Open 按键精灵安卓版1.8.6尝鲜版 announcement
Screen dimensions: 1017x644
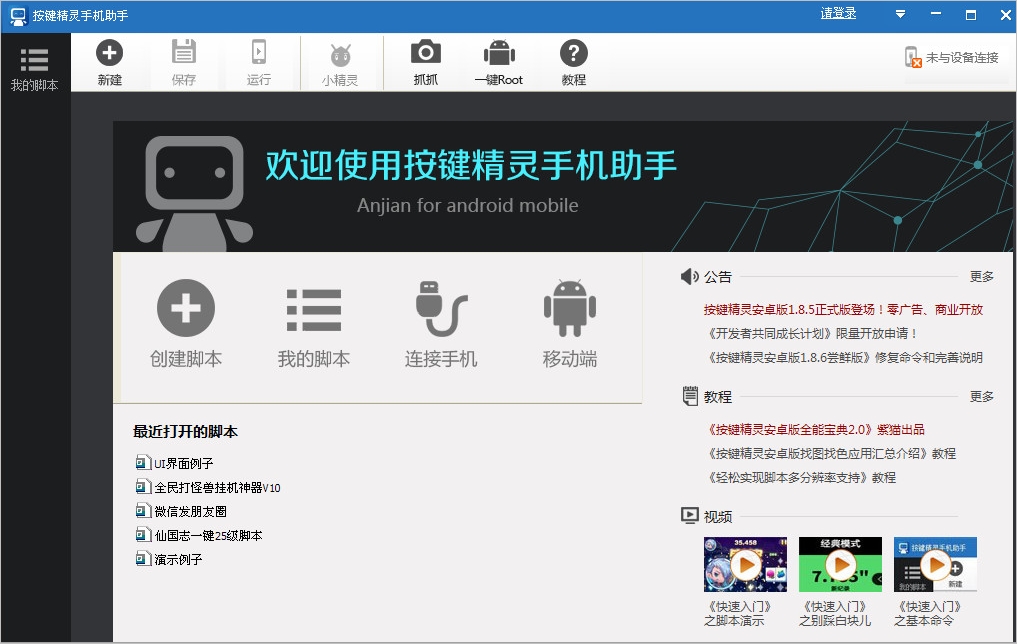843,357
